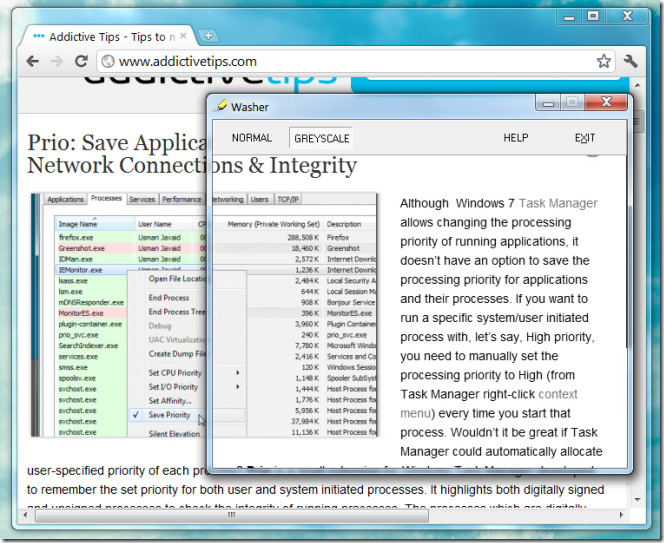This screenshot has height=543, width=664.
Task: Open the Chrome wrench menu
Action: pyautogui.click(x=630, y=61)
